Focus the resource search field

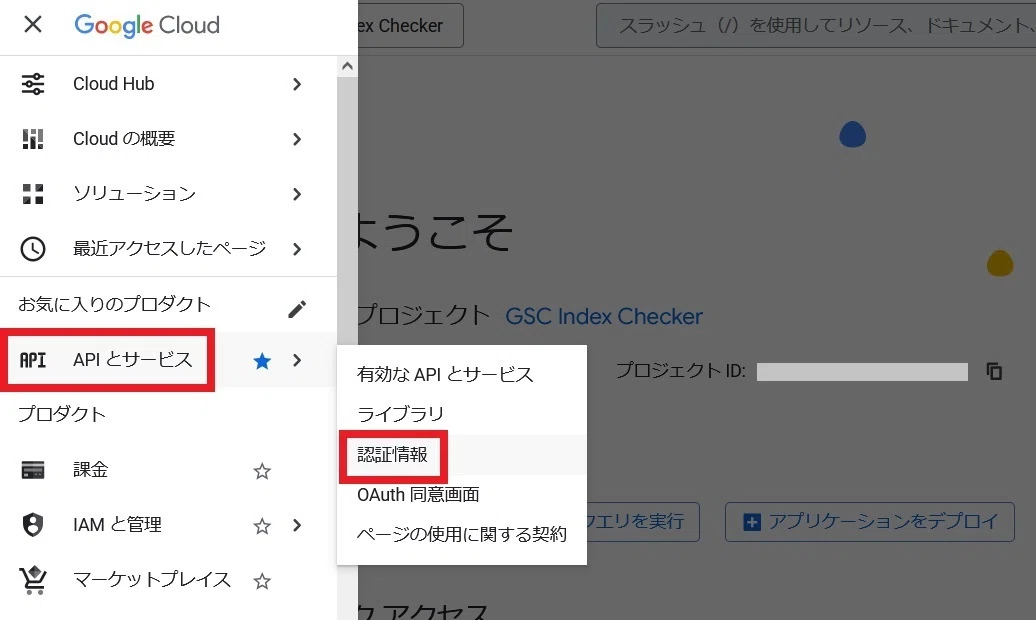pos(816,26)
